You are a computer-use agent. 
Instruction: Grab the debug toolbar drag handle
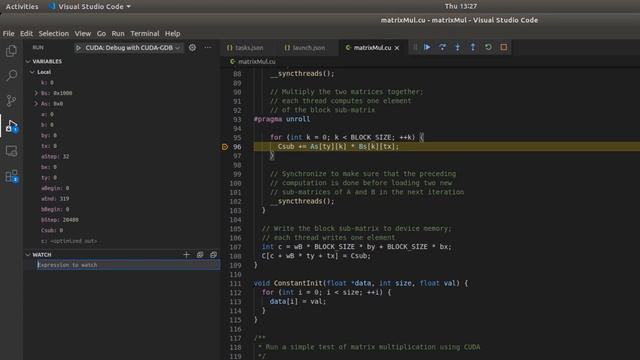coord(415,47)
